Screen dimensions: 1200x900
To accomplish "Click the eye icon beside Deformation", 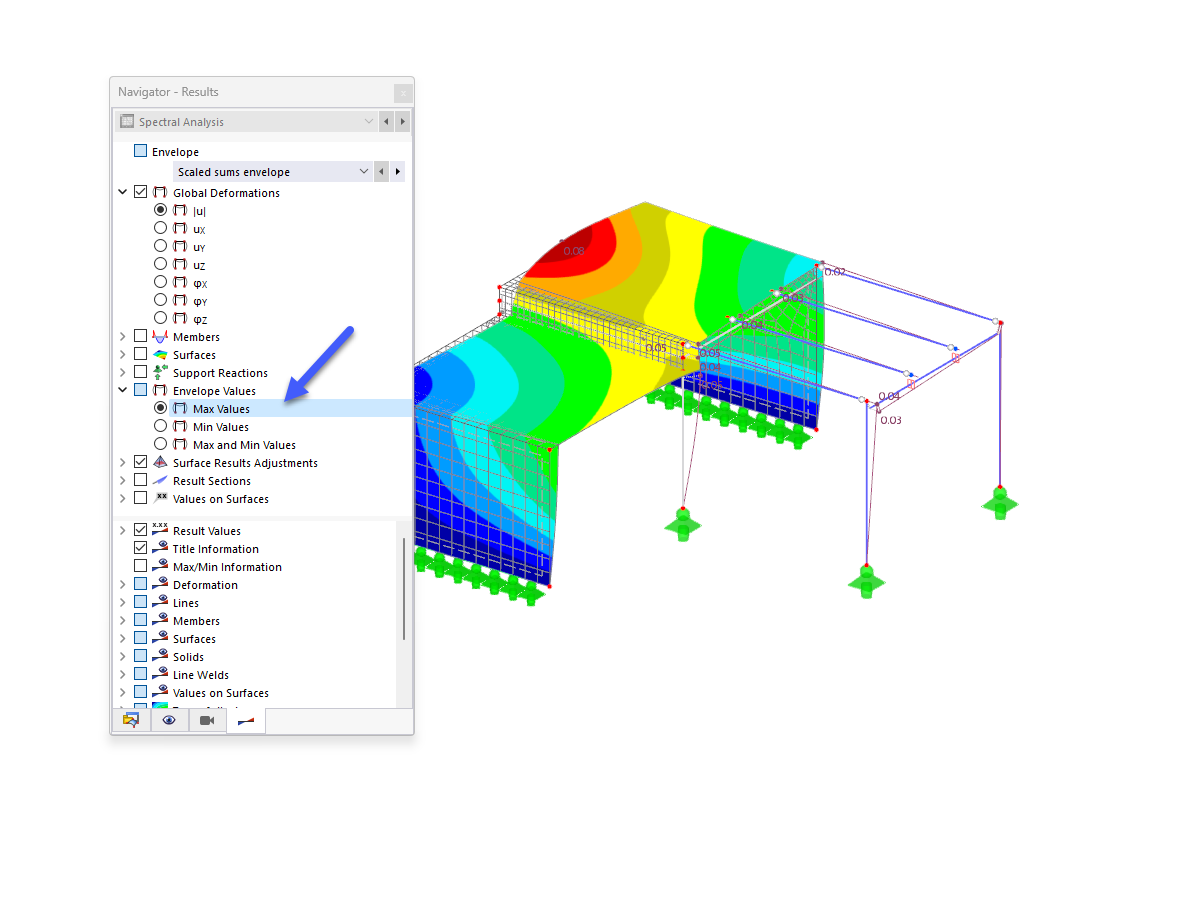I will tap(160, 585).
